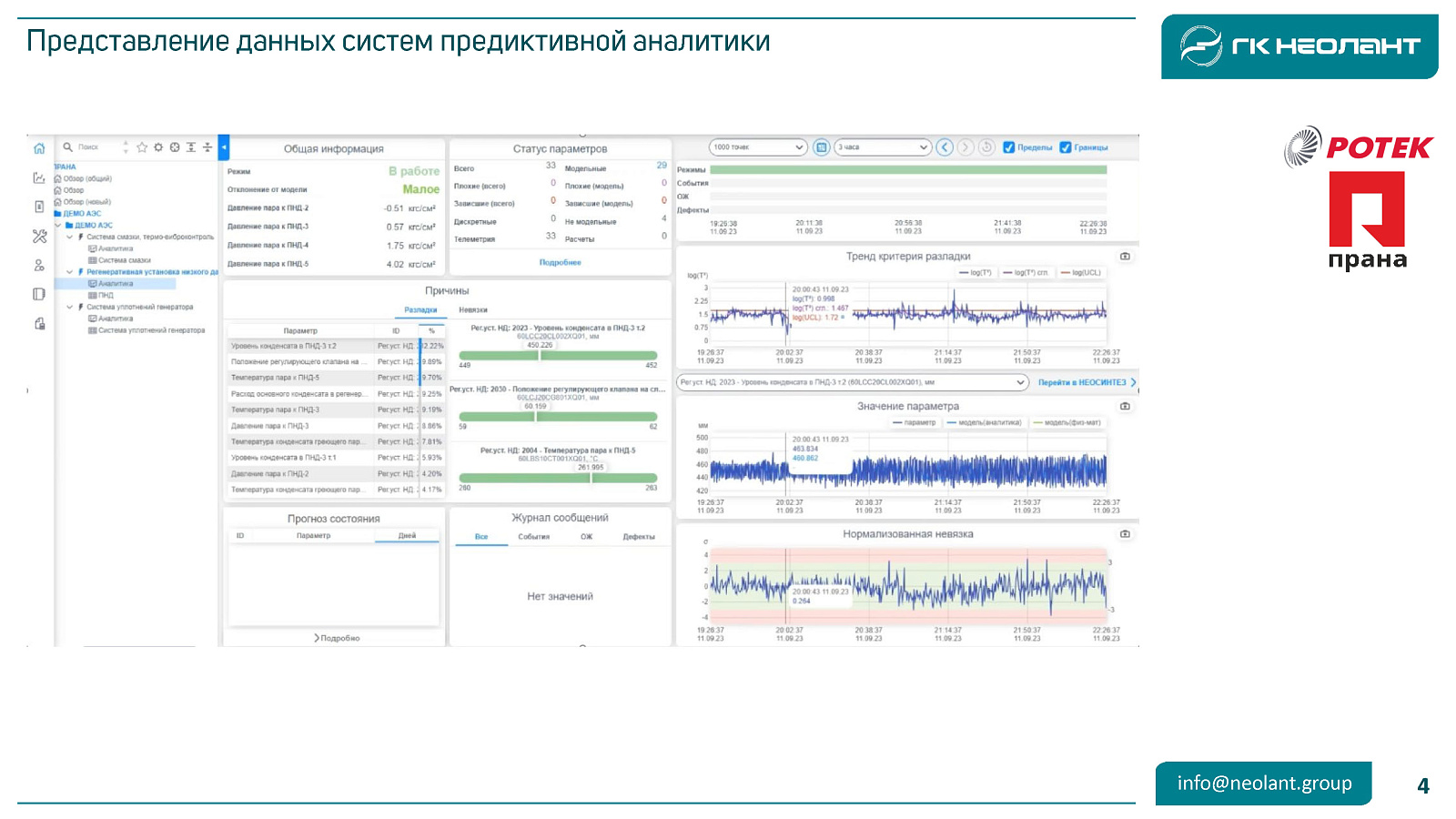Viewport: 1456px width, 819px height.
Task: Click the previous time period arrow button
Action: point(945,147)
